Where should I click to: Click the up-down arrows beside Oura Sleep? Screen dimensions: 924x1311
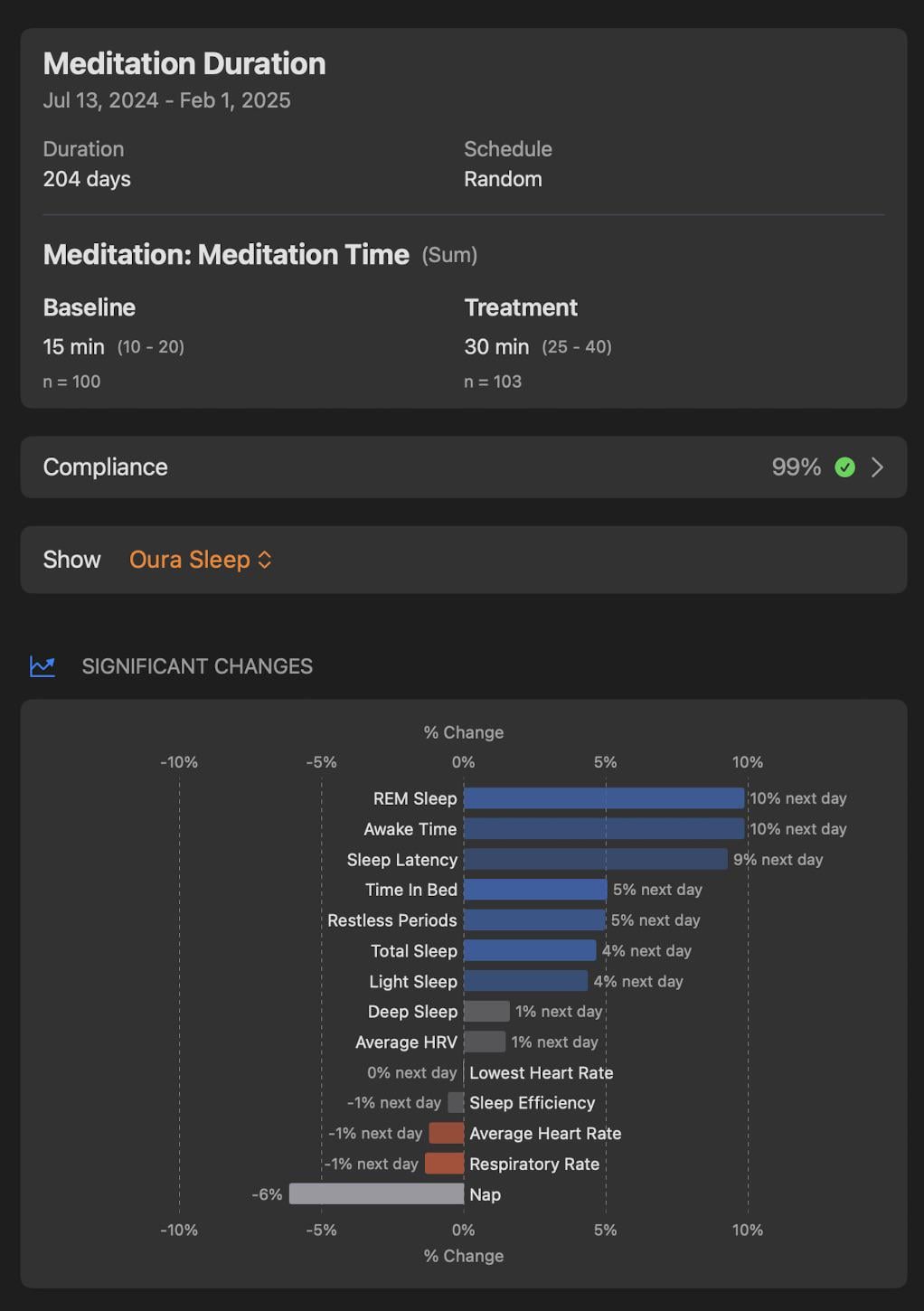point(265,560)
